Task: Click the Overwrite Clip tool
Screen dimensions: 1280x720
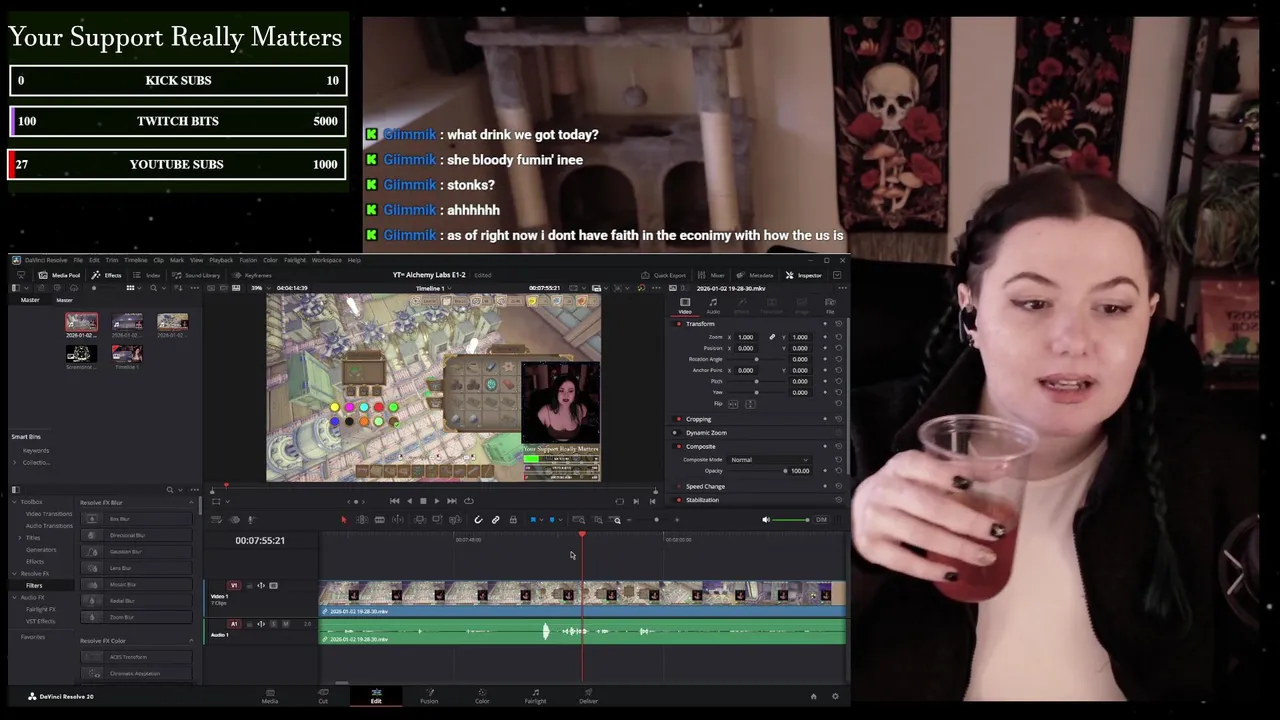Action: (437, 520)
